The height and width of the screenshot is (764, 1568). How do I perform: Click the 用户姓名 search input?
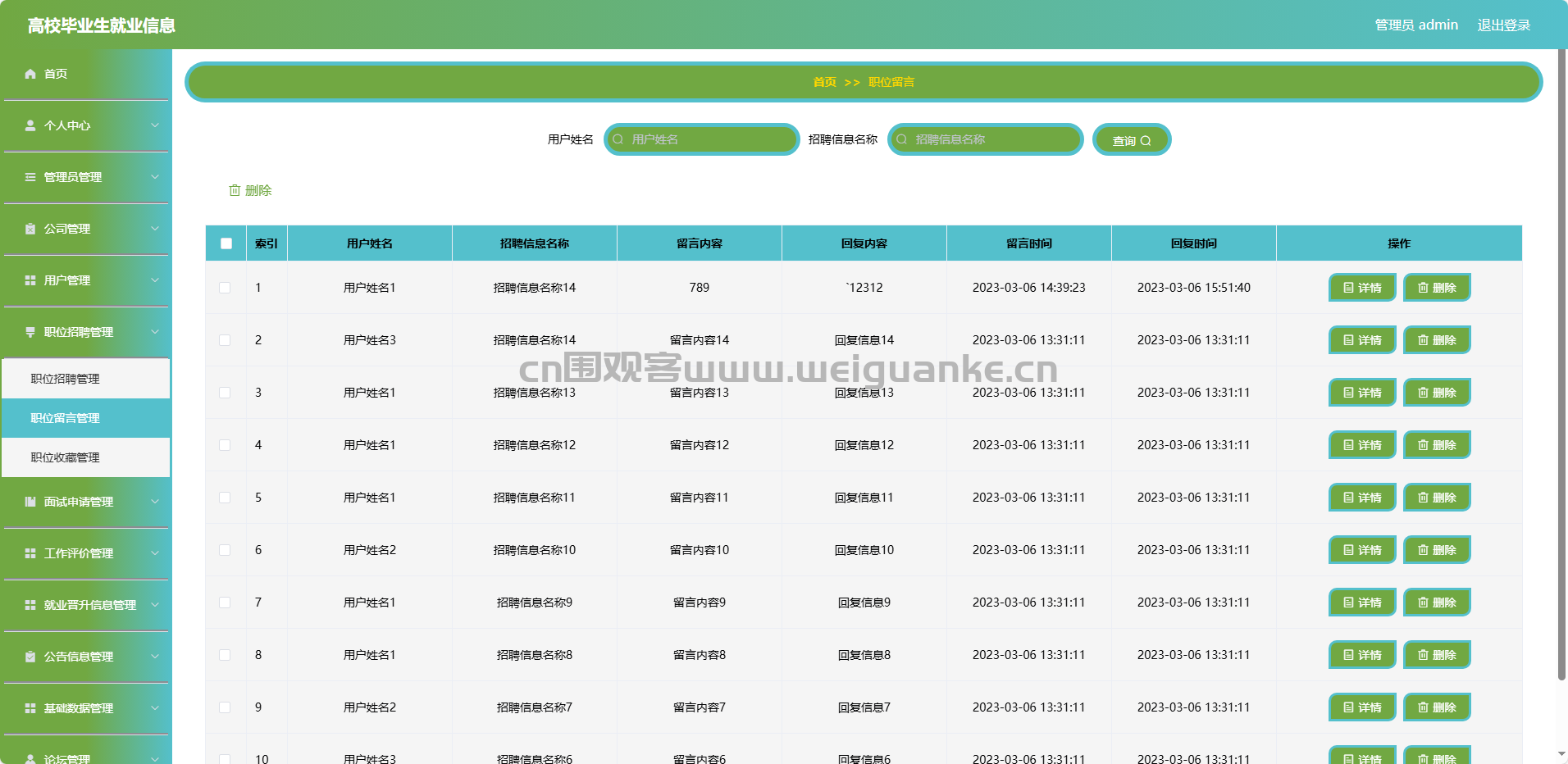[x=702, y=139]
